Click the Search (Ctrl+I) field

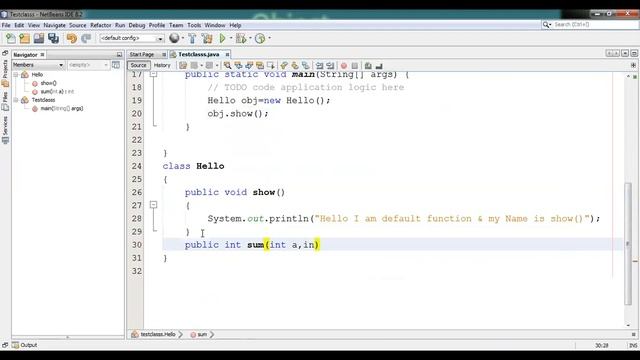click(590, 25)
